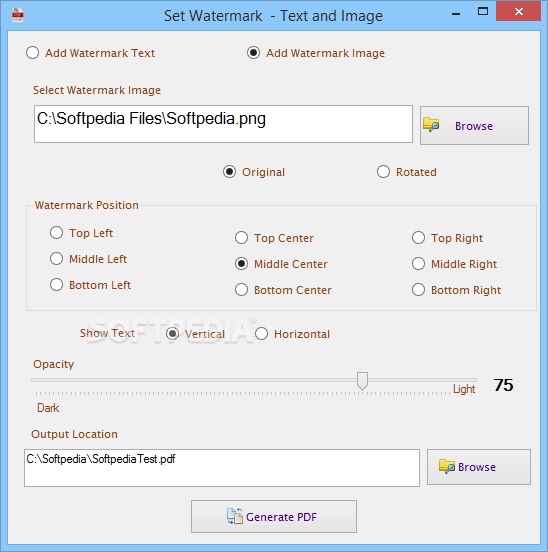Choose the Rotated image orientation
The width and height of the screenshot is (548, 552).
[407, 172]
